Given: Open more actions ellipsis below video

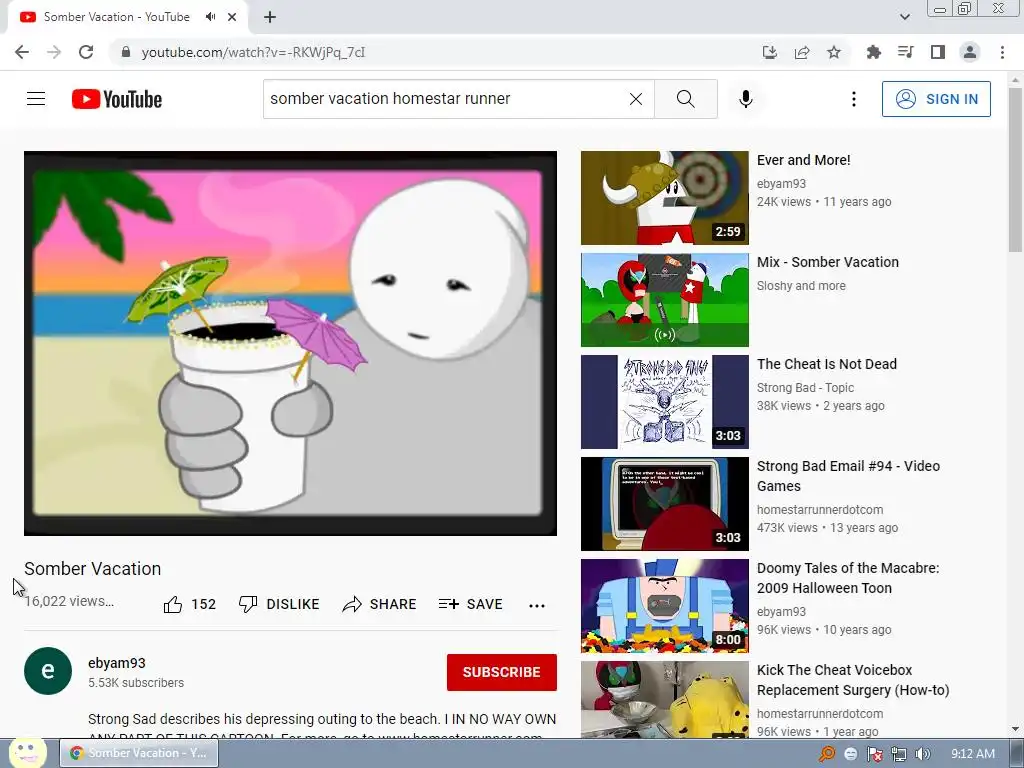Looking at the screenshot, I should 537,605.
